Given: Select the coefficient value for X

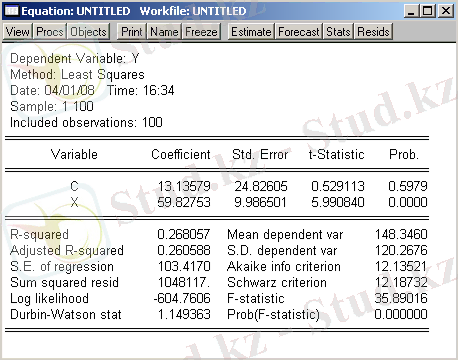Looking at the screenshot, I should point(184,202).
